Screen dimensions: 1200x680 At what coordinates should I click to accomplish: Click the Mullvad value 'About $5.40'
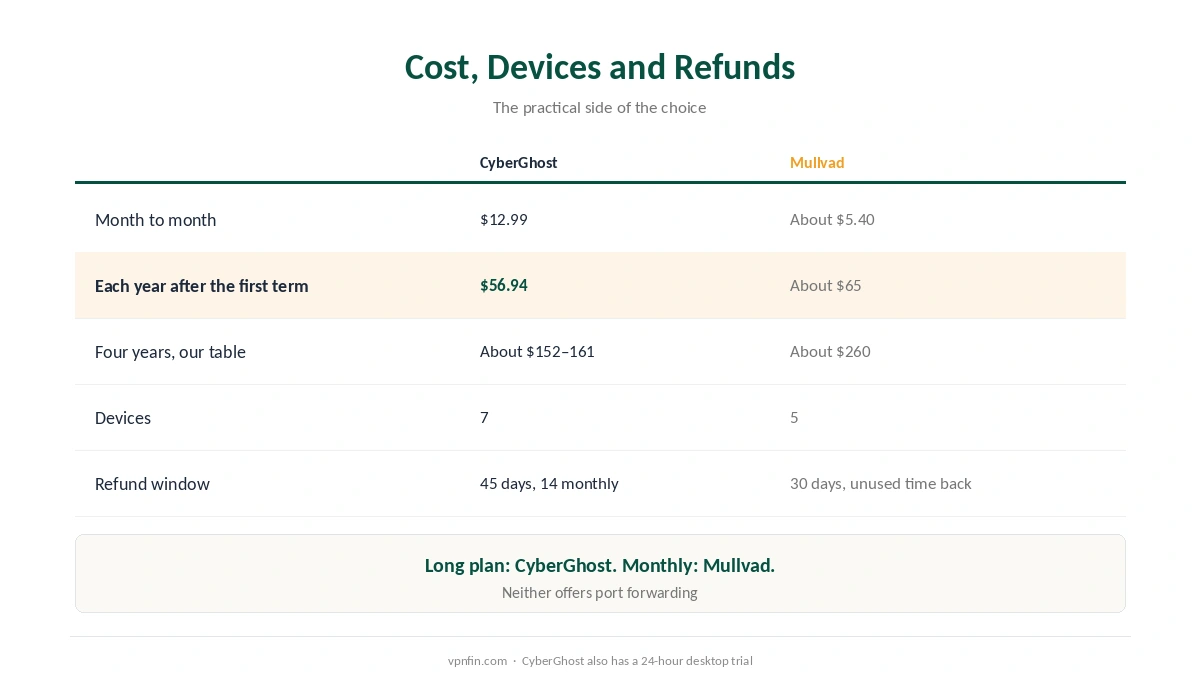click(x=832, y=220)
